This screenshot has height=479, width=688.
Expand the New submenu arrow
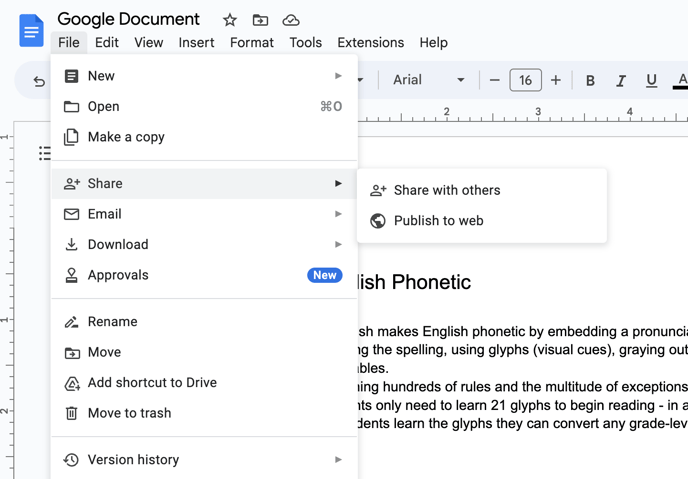338,76
